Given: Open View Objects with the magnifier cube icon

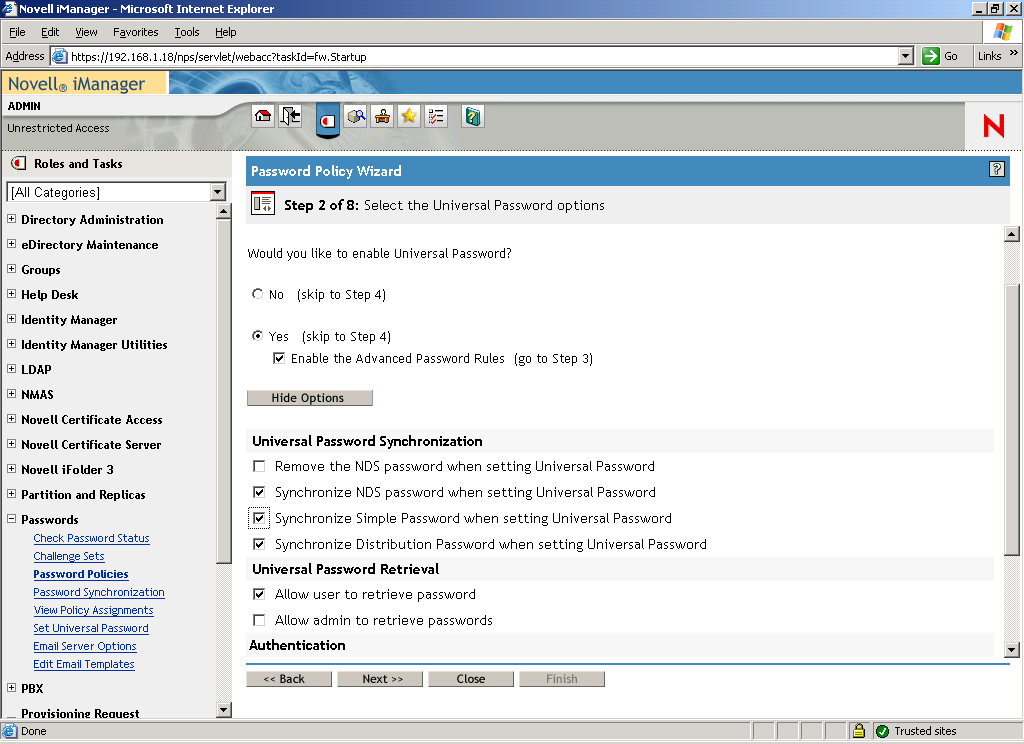Looking at the screenshot, I should pyautogui.click(x=356, y=116).
